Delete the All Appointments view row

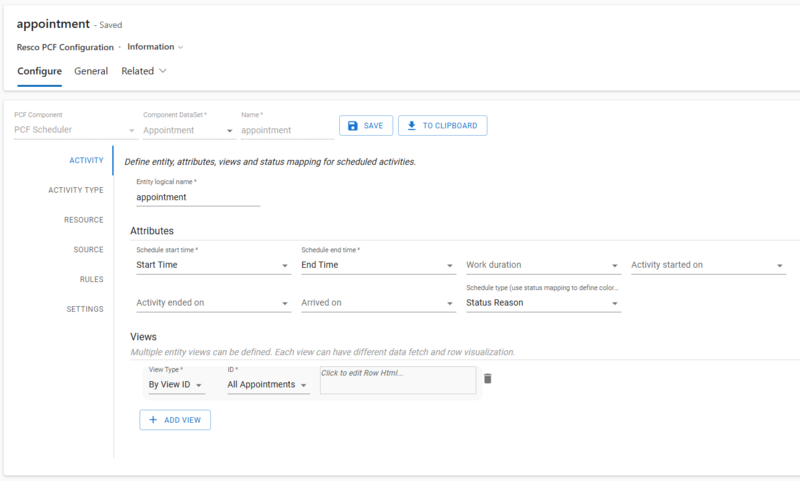[487, 378]
